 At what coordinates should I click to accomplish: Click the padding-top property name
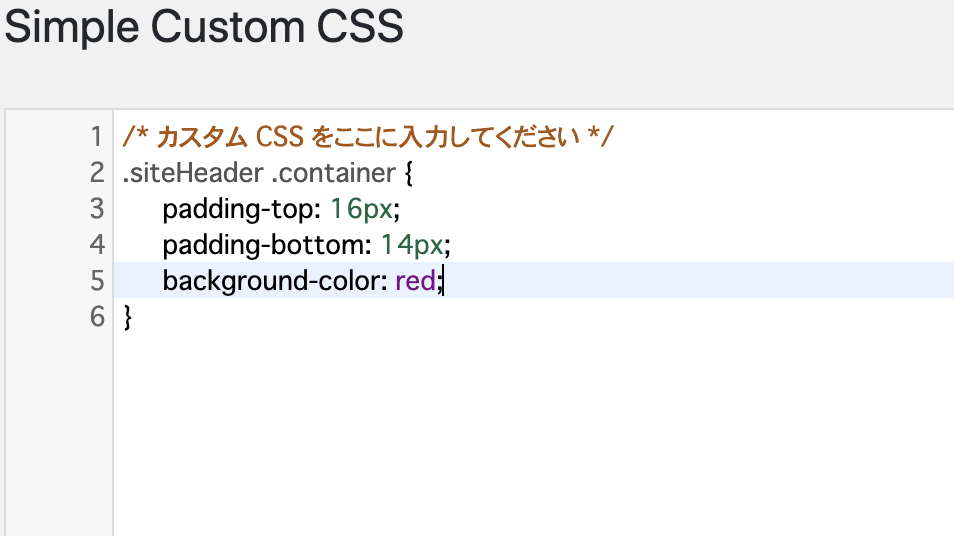[238, 210]
